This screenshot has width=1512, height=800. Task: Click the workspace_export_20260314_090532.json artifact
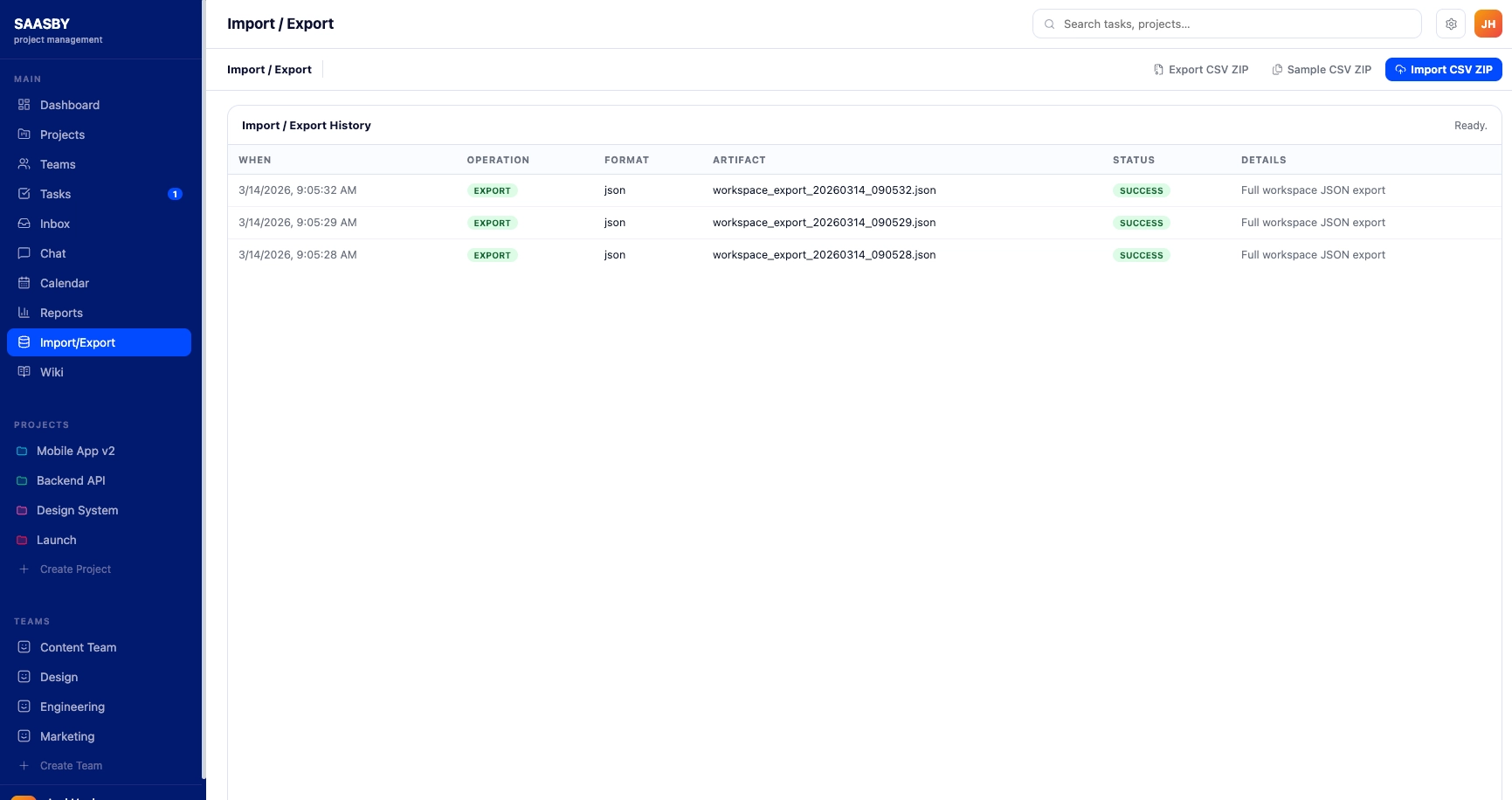(824, 190)
